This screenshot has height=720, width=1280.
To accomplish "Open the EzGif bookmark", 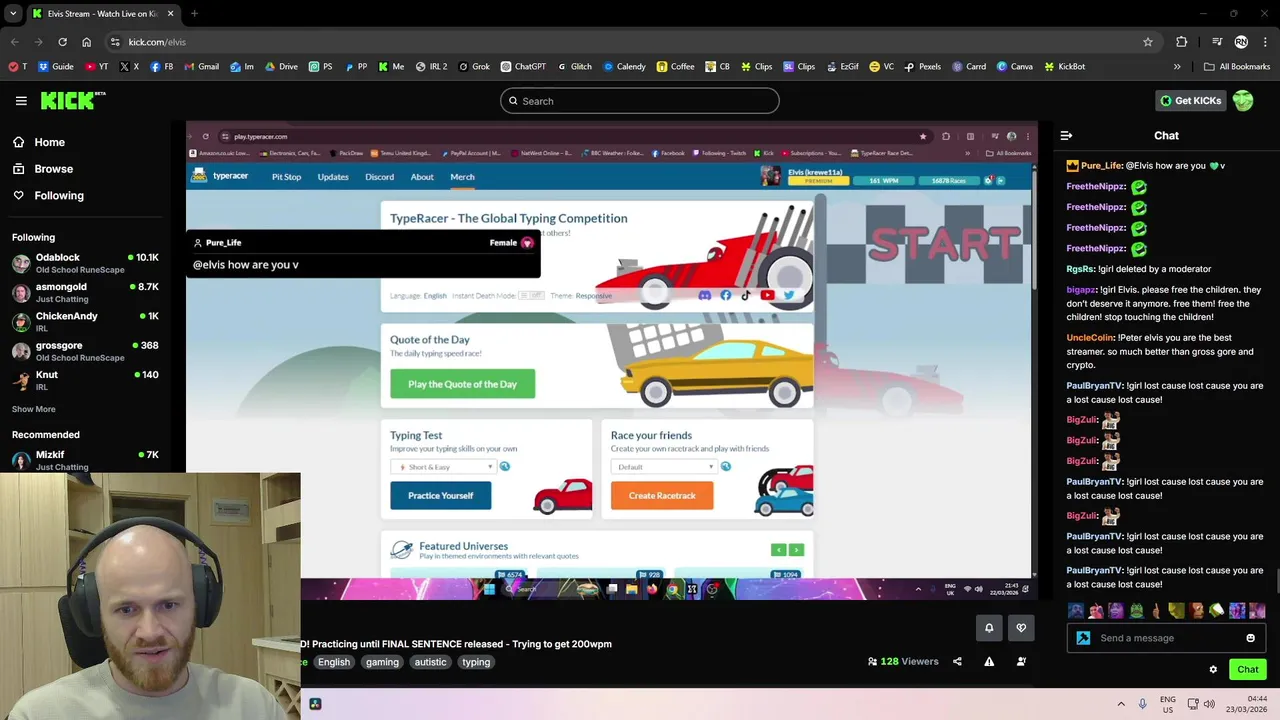I will pyautogui.click(x=842, y=66).
